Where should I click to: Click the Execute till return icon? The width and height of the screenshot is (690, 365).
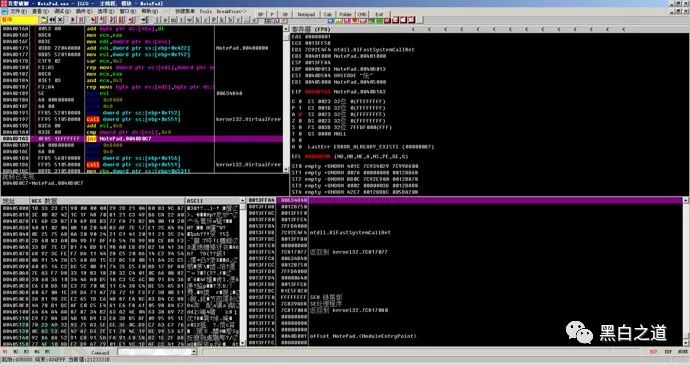pos(132,20)
